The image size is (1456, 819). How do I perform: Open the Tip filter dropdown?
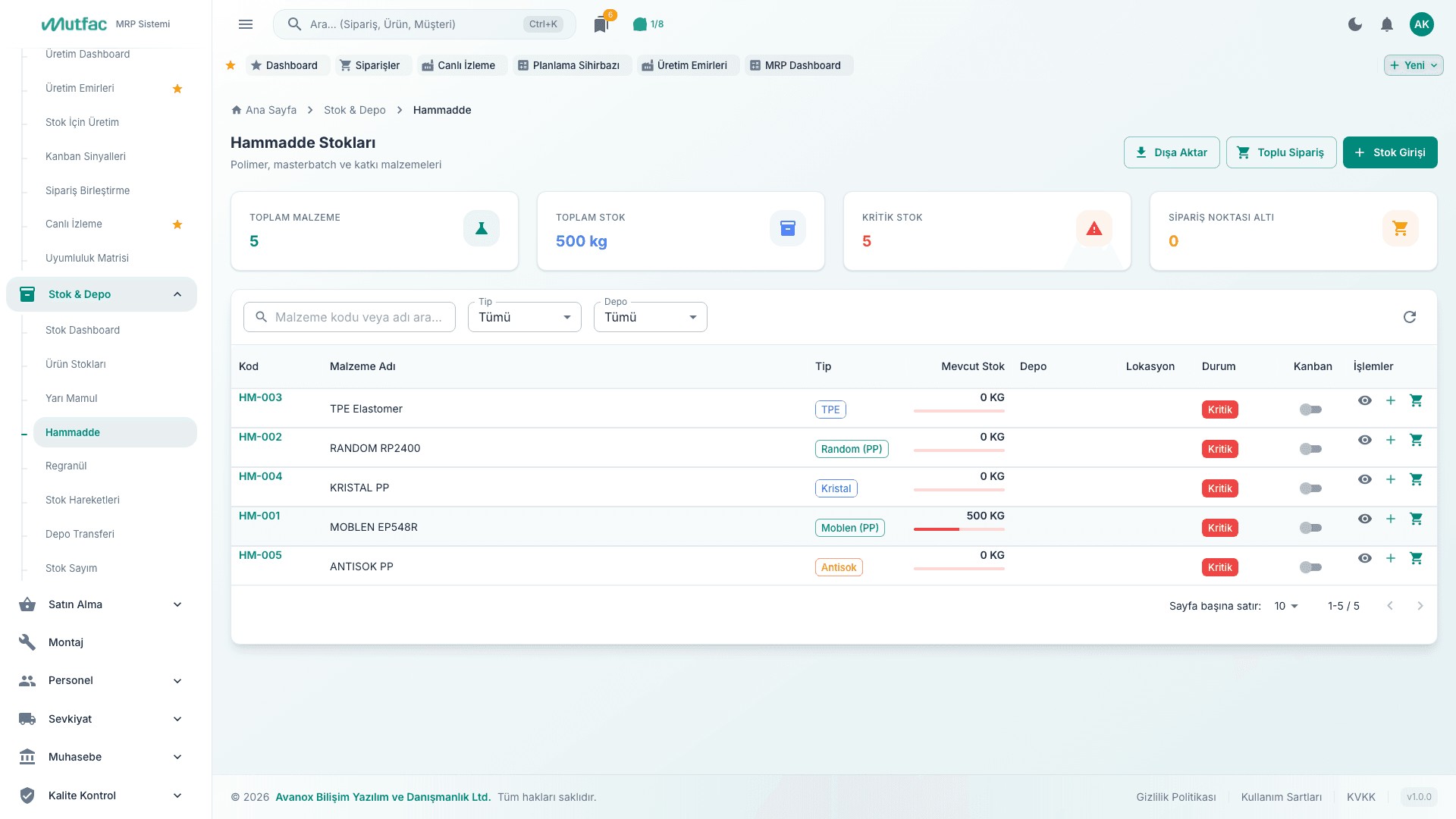tap(525, 317)
